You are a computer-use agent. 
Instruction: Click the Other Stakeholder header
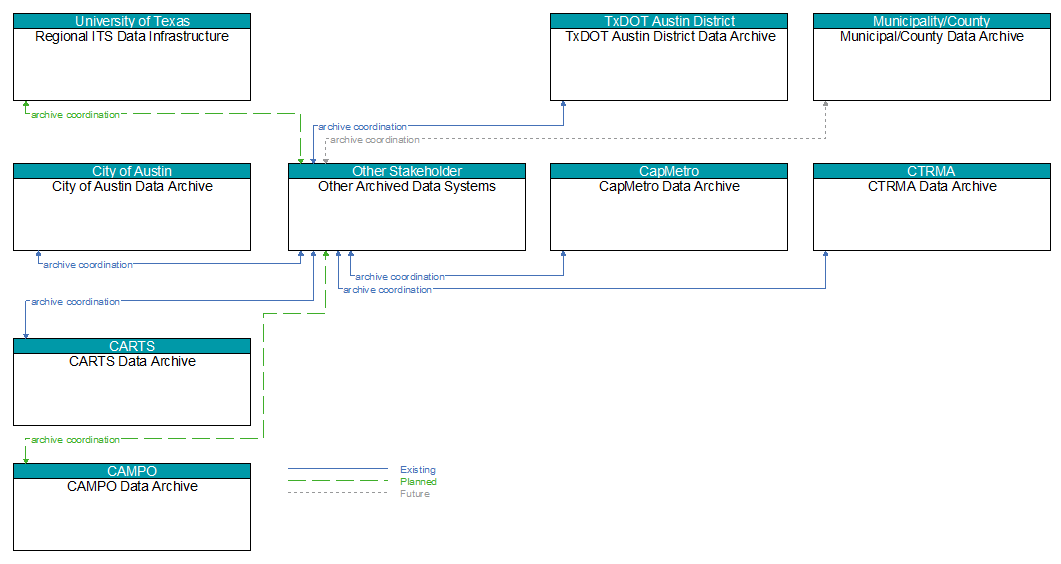[407, 171]
